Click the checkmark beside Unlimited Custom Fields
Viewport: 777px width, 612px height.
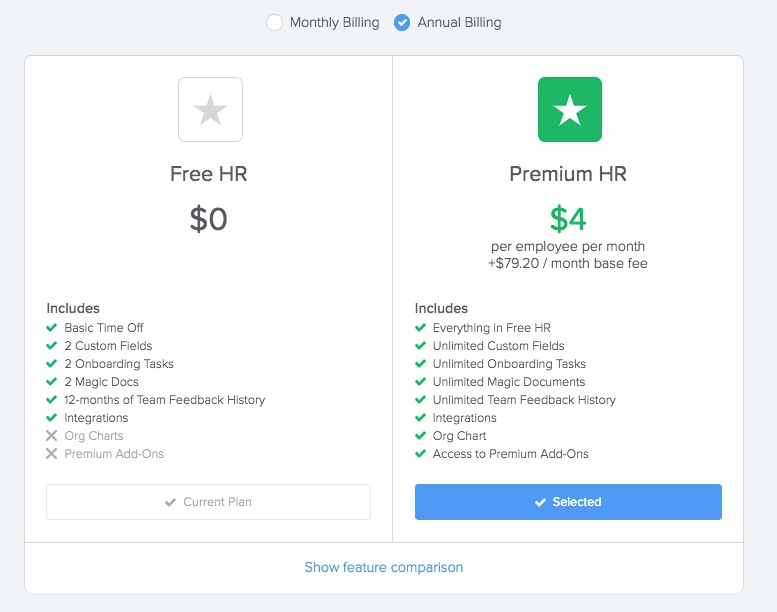coord(420,345)
